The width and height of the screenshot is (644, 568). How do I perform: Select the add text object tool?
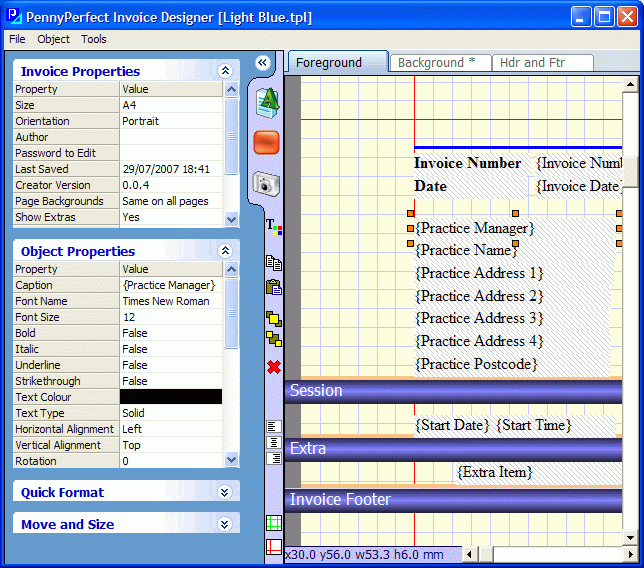point(267,103)
